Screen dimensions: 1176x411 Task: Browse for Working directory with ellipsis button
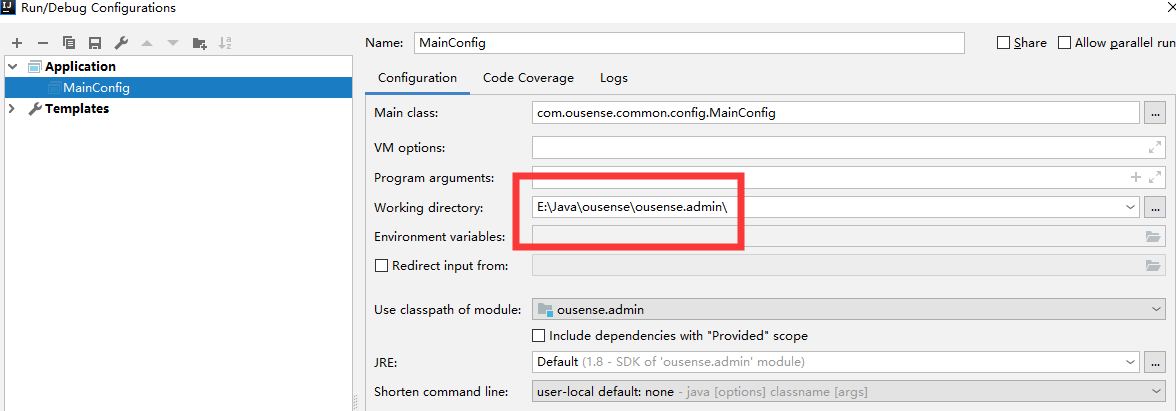coord(1155,208)
